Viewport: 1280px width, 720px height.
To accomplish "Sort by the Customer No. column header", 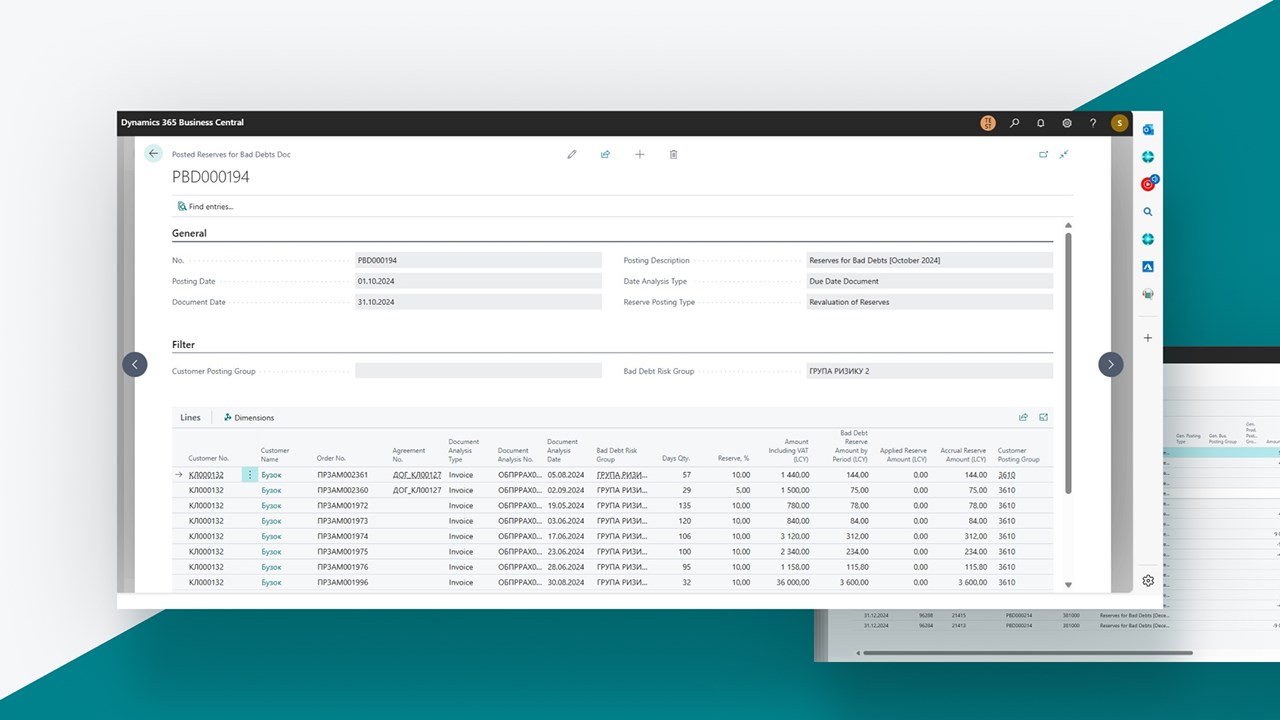I will 209,459.
